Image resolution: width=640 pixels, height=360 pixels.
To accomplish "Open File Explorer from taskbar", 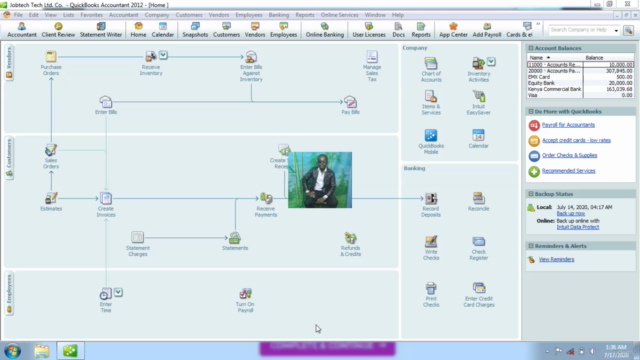I will [41, 351].
